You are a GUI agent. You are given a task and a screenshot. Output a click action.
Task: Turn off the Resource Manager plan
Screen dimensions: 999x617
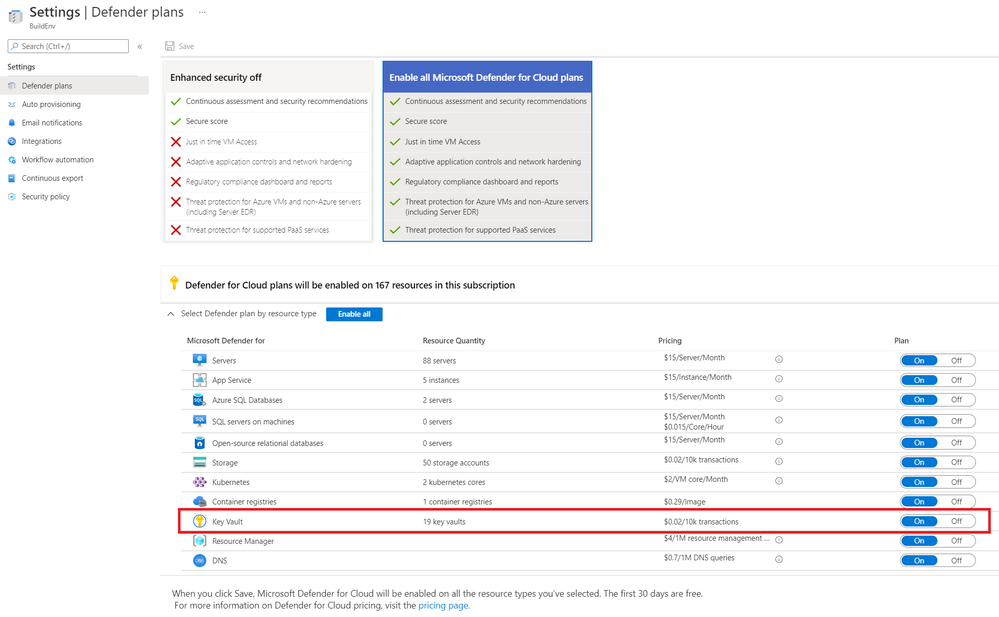[956, 541]
